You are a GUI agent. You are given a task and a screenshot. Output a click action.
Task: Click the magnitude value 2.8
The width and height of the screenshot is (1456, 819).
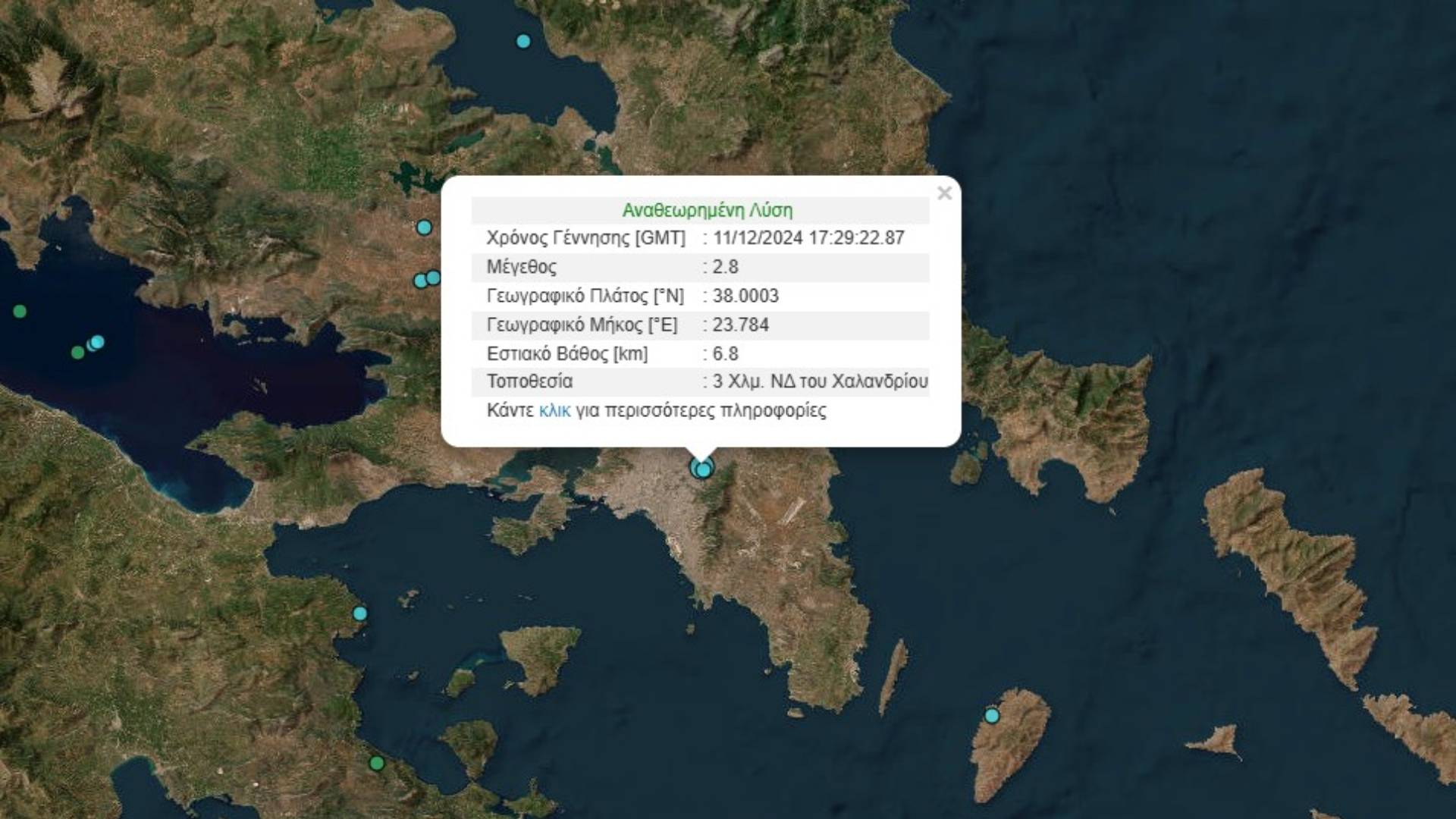click(x=725, y=267)
